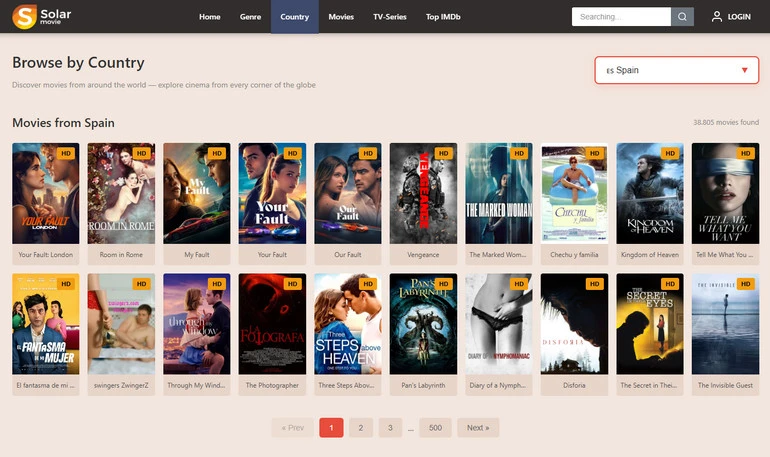Click the HD badge on Vengeance poster

point(443,153)
